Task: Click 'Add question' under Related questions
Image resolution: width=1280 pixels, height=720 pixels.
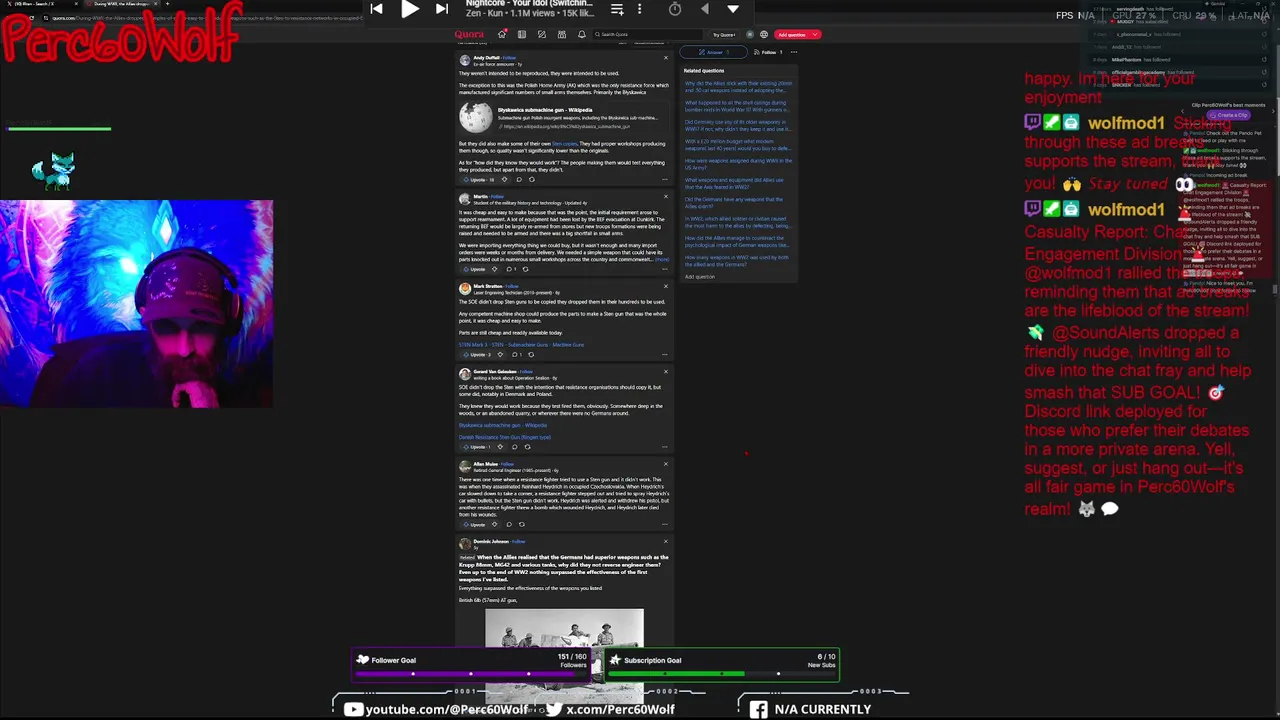Action: pyautogui.click(x=699, y=276)
